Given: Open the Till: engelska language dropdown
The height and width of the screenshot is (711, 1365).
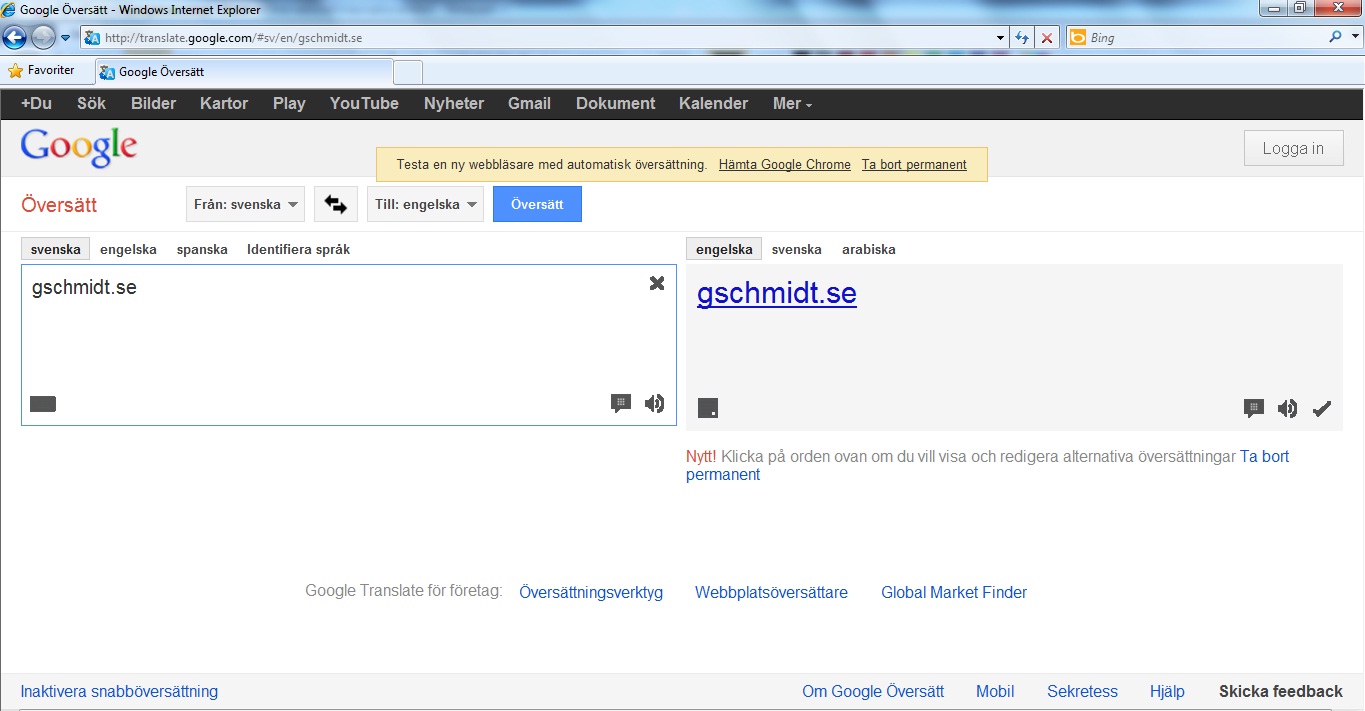Looking at the screenshot, I should pyautogui.click(x=425, y=204).
